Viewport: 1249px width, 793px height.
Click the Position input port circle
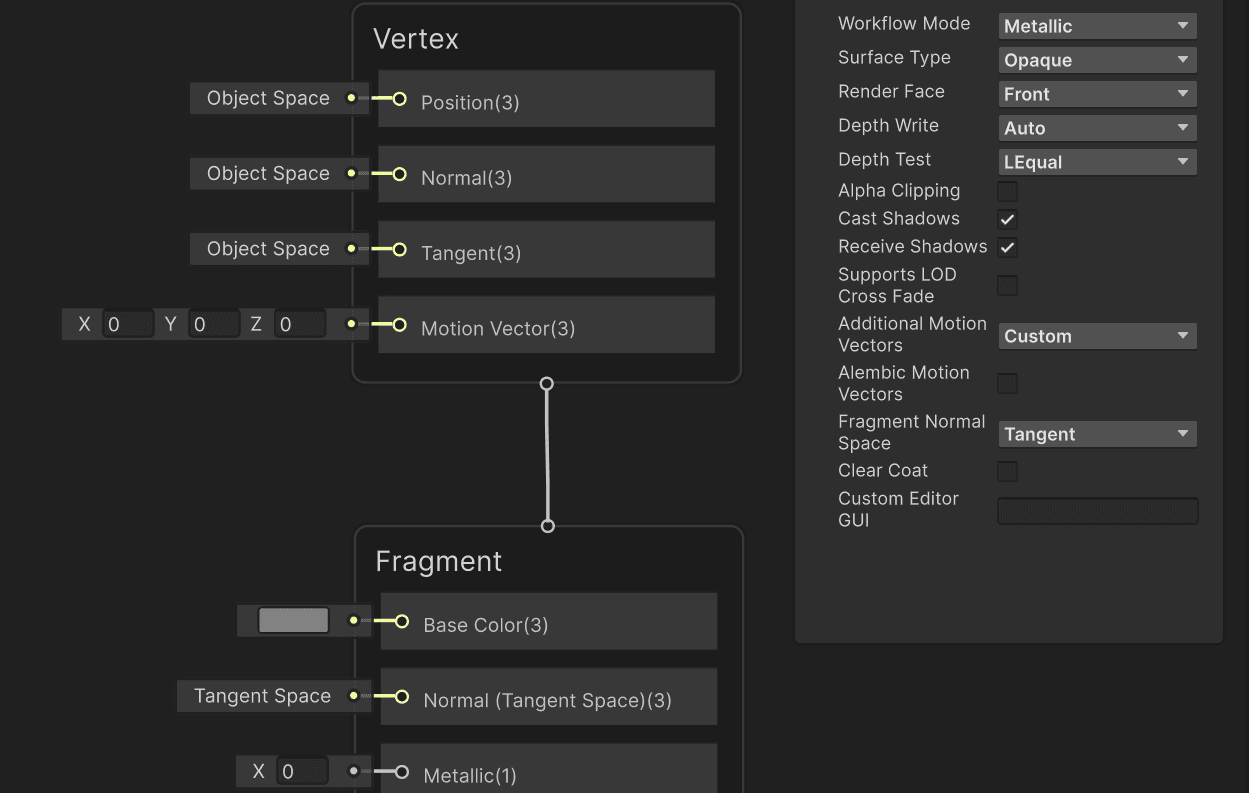[x=400, y=99]
